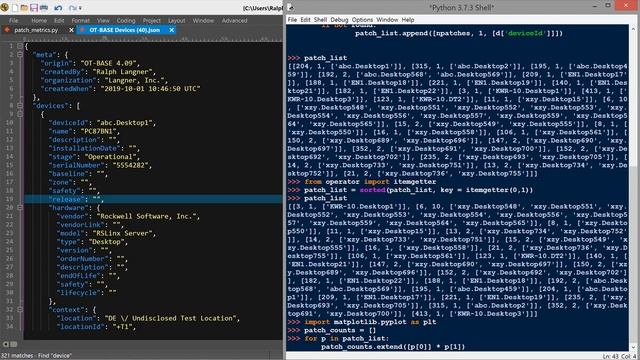
Task: Undo the last edit
Action: click(x=58, y=8)
